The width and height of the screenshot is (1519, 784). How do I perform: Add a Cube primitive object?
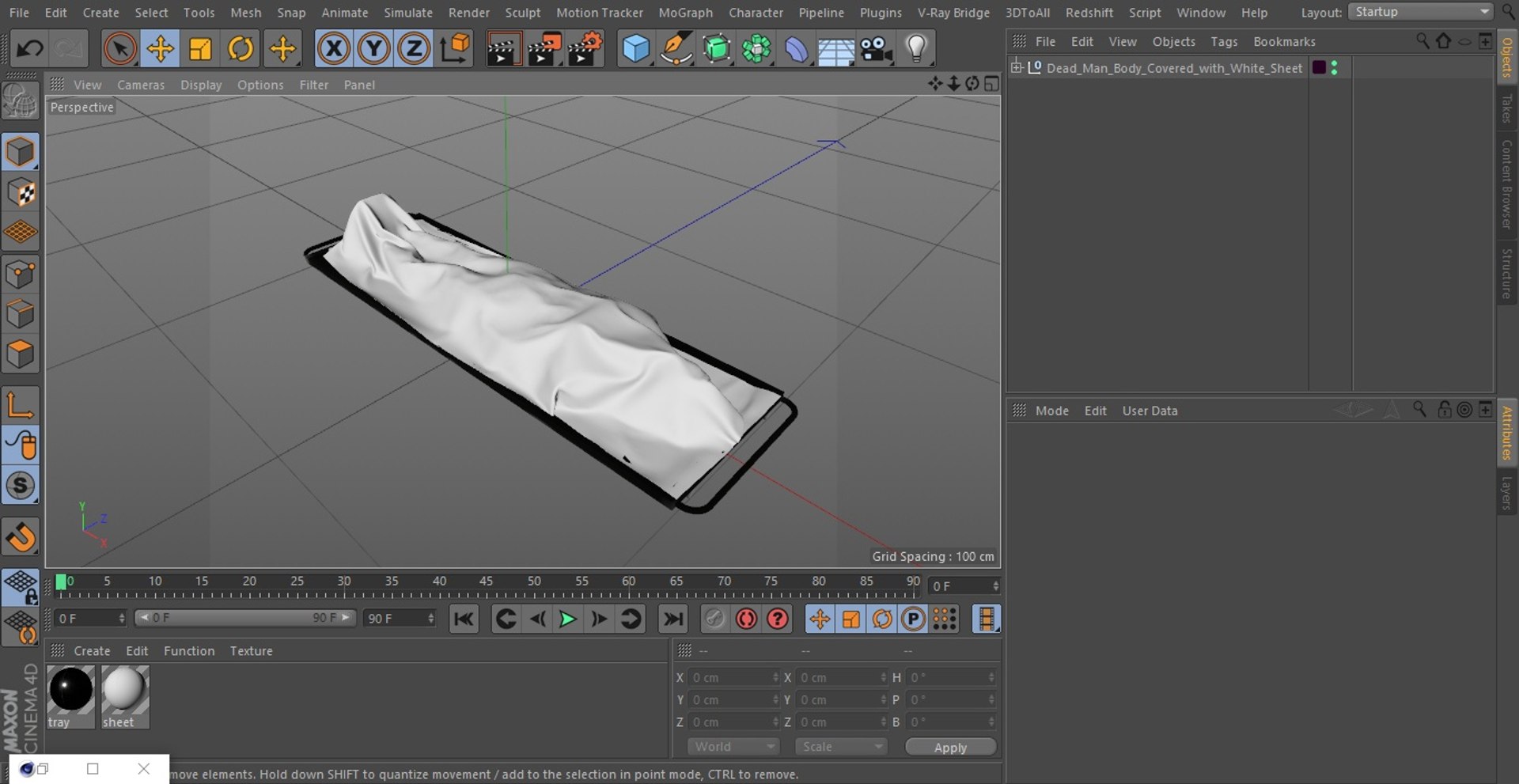coord(636,49)
